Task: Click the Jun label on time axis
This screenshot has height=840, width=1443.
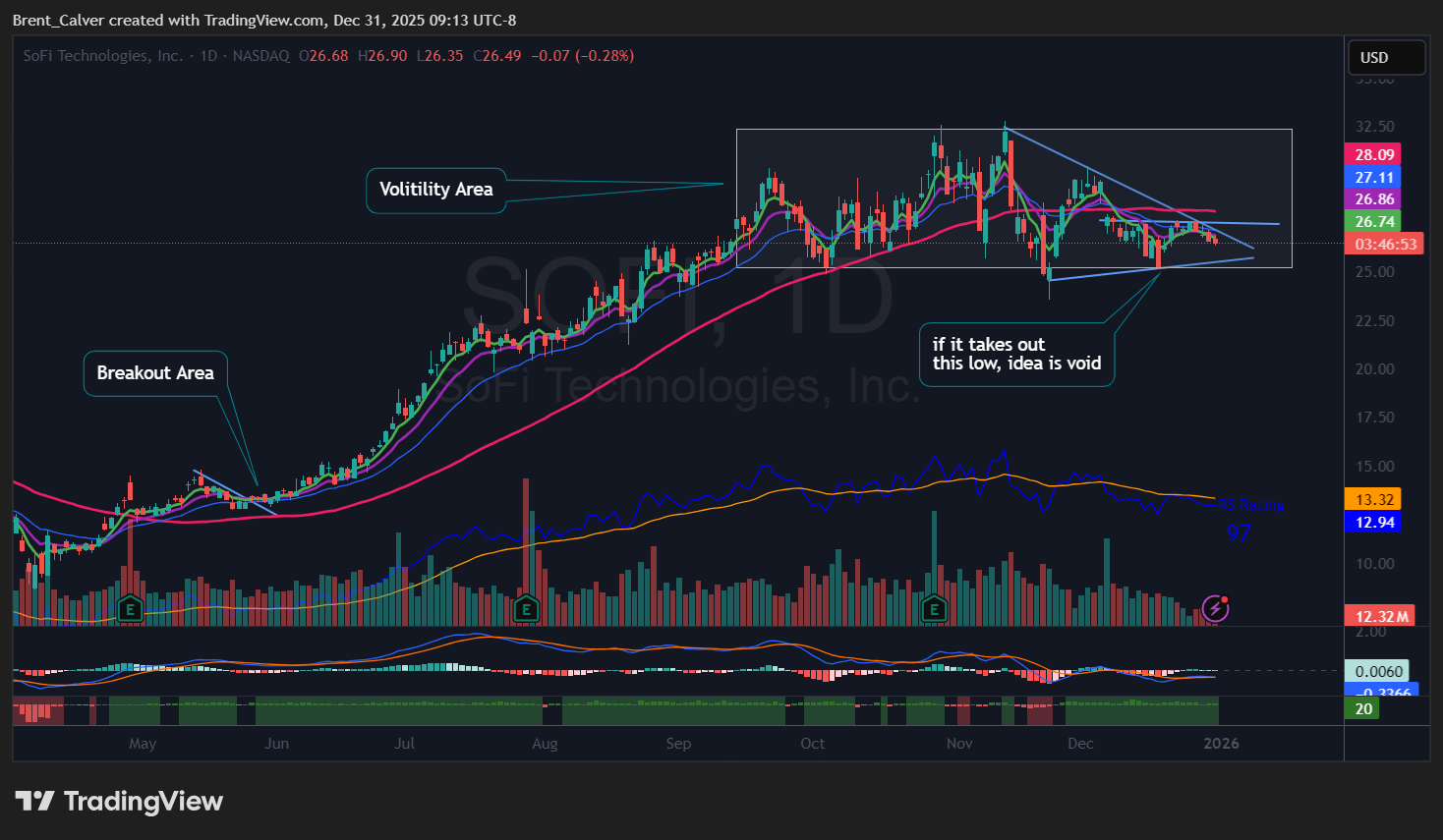Action: point(277,743)
